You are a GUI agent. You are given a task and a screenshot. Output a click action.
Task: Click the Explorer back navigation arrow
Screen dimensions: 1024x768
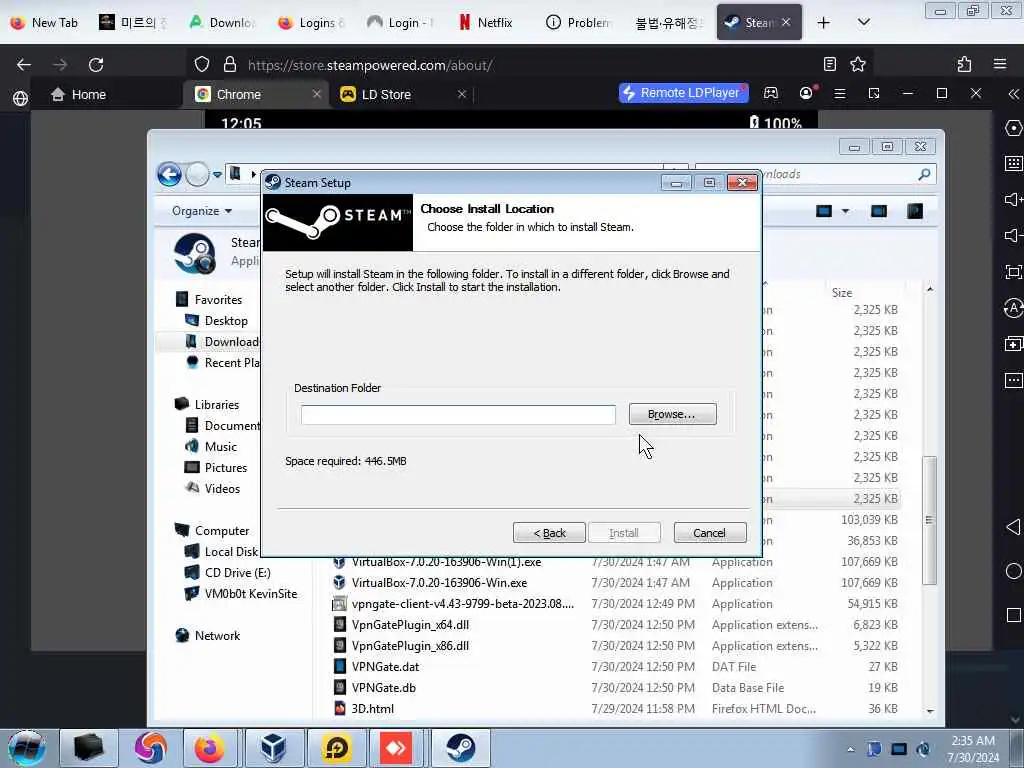click(169, 174)
